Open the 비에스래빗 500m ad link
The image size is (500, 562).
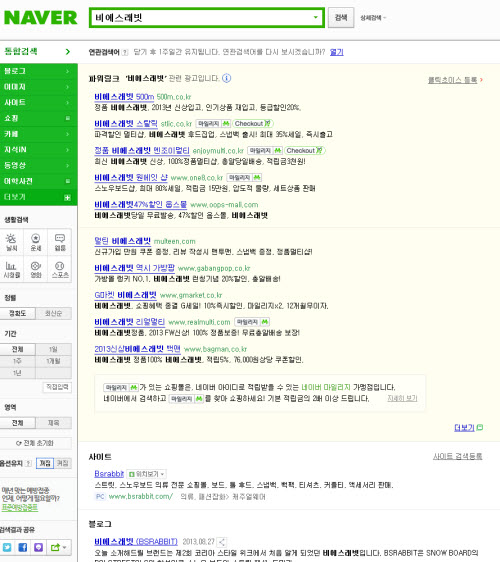[124, 97]
